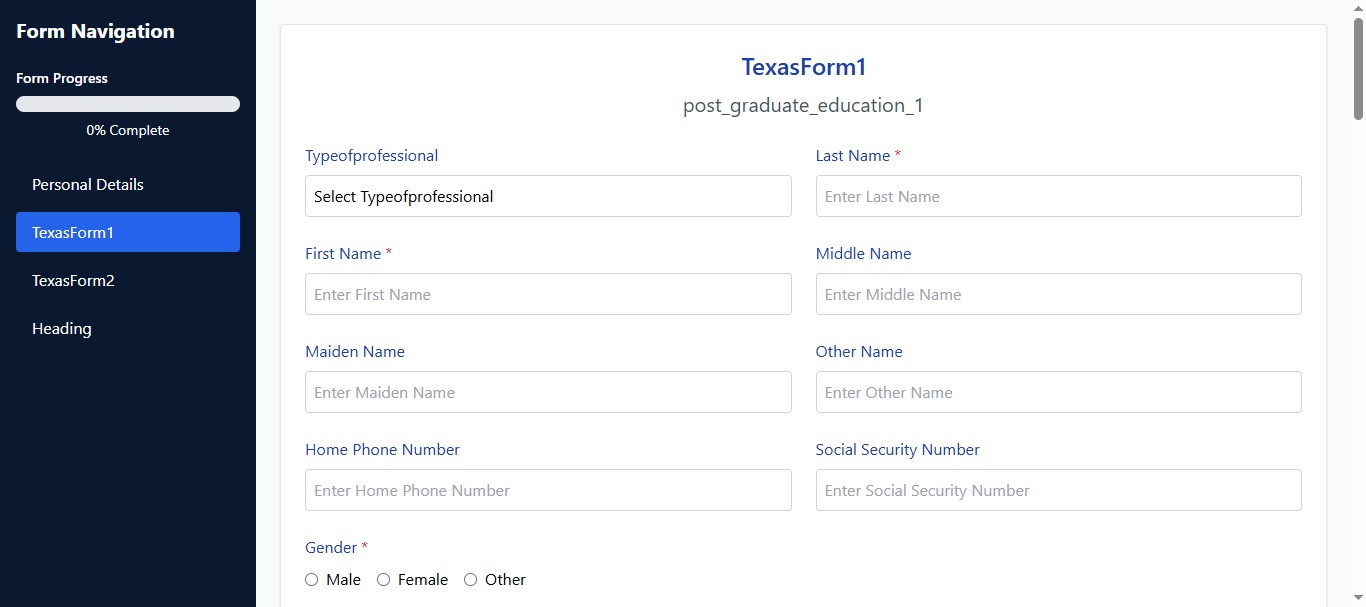Switch to TexasForm2 in the sidebar
Viewport: 1366px width, 607px height.
(128, 280)
